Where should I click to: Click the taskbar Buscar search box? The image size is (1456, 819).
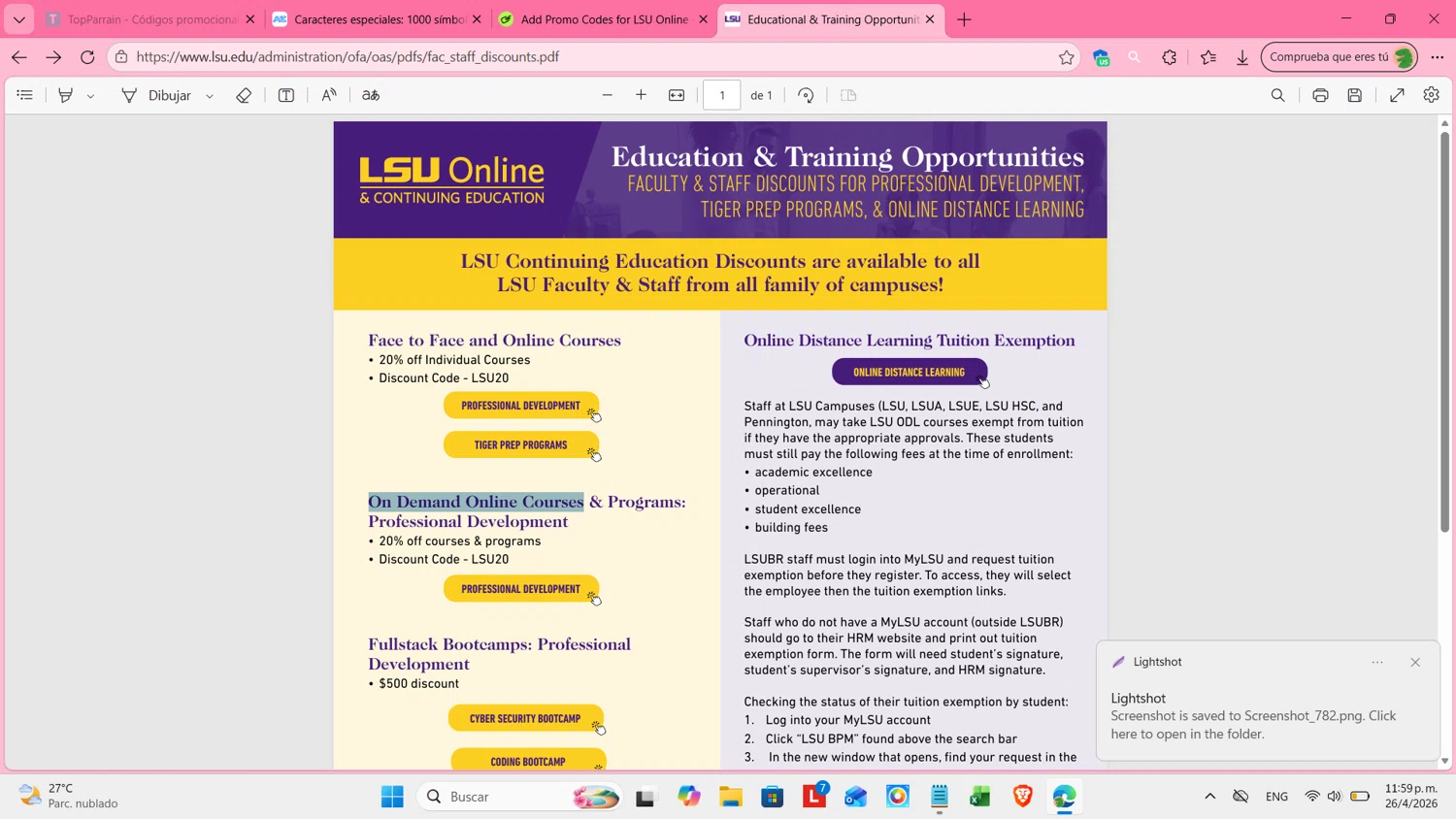click(519, 797)
